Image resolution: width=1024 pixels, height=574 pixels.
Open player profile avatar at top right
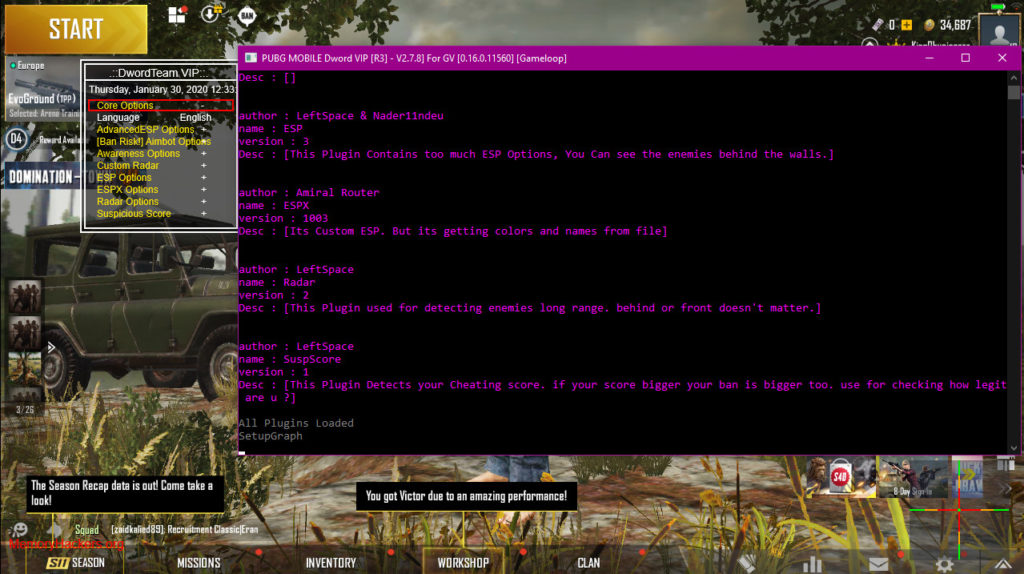click(x=999, y=31)
